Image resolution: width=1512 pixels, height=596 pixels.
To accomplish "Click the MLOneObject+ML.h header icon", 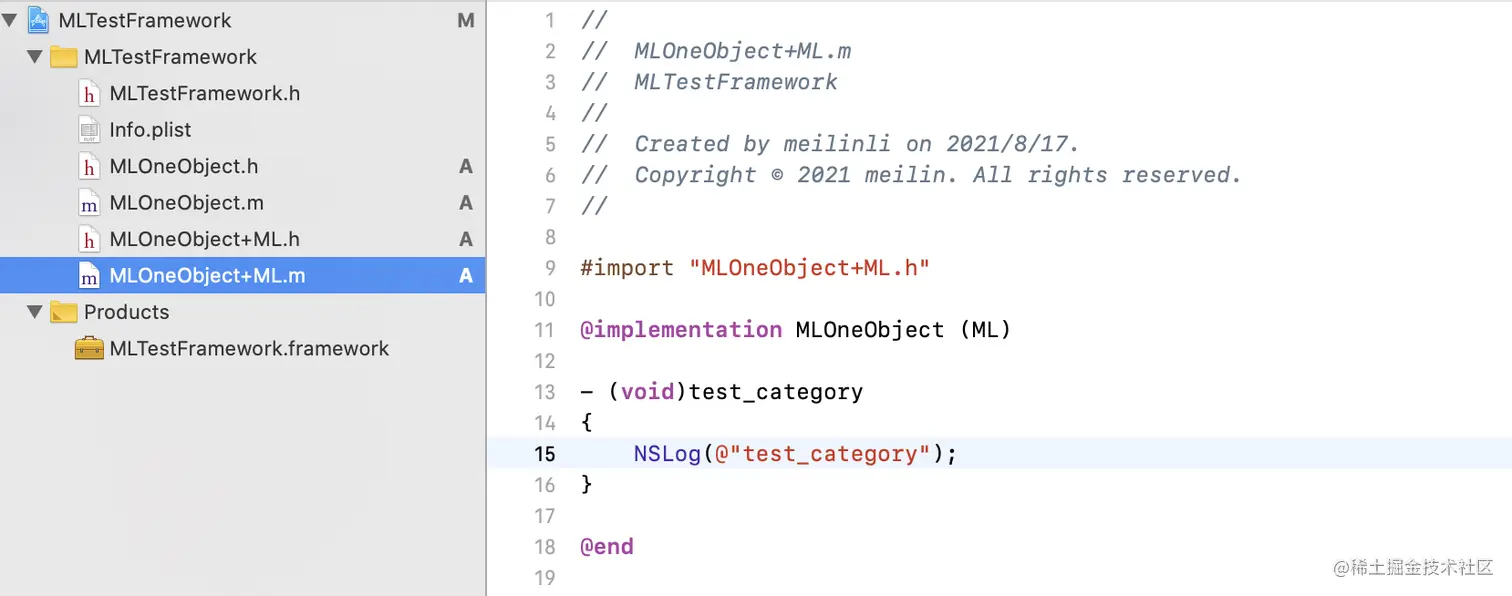I will [89, 240].
